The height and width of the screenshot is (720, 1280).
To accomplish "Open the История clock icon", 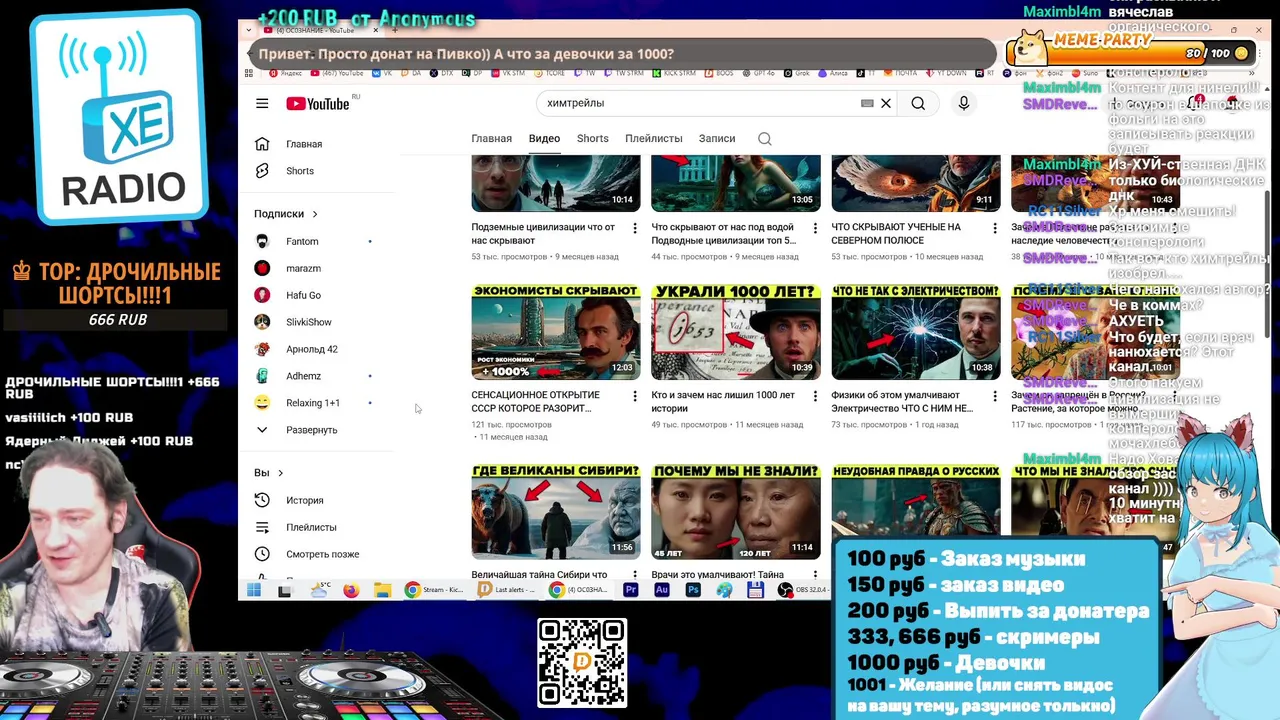I will (x=262, y=500).
